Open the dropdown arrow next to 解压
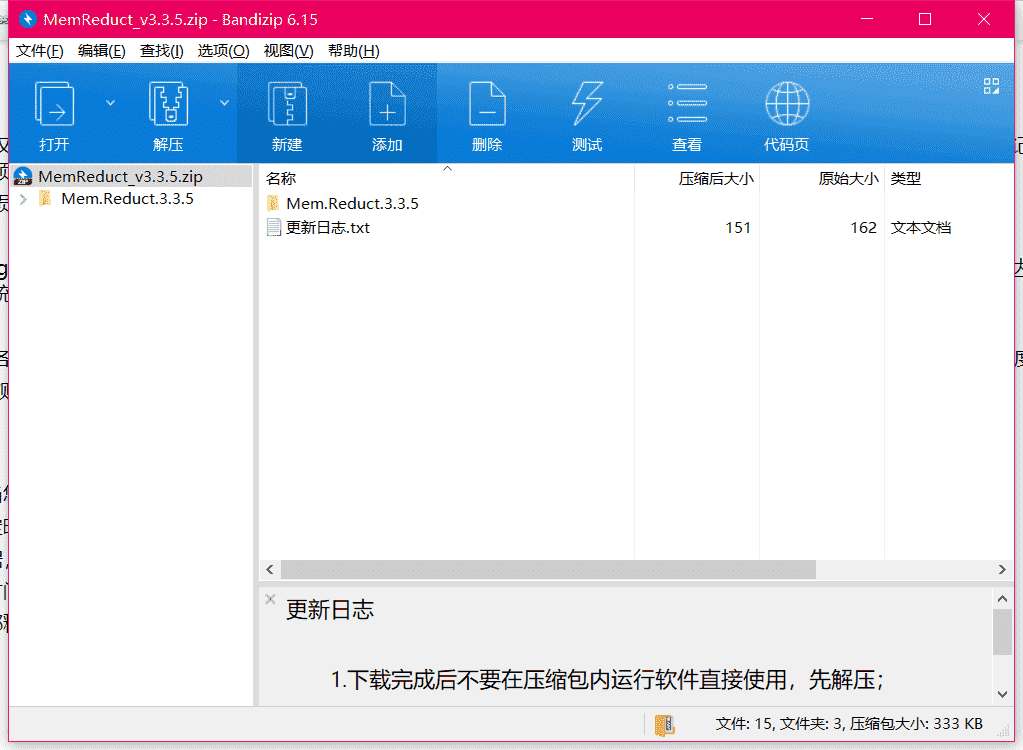This screenshot has width=1023, height=750. [x=224, y=102]
